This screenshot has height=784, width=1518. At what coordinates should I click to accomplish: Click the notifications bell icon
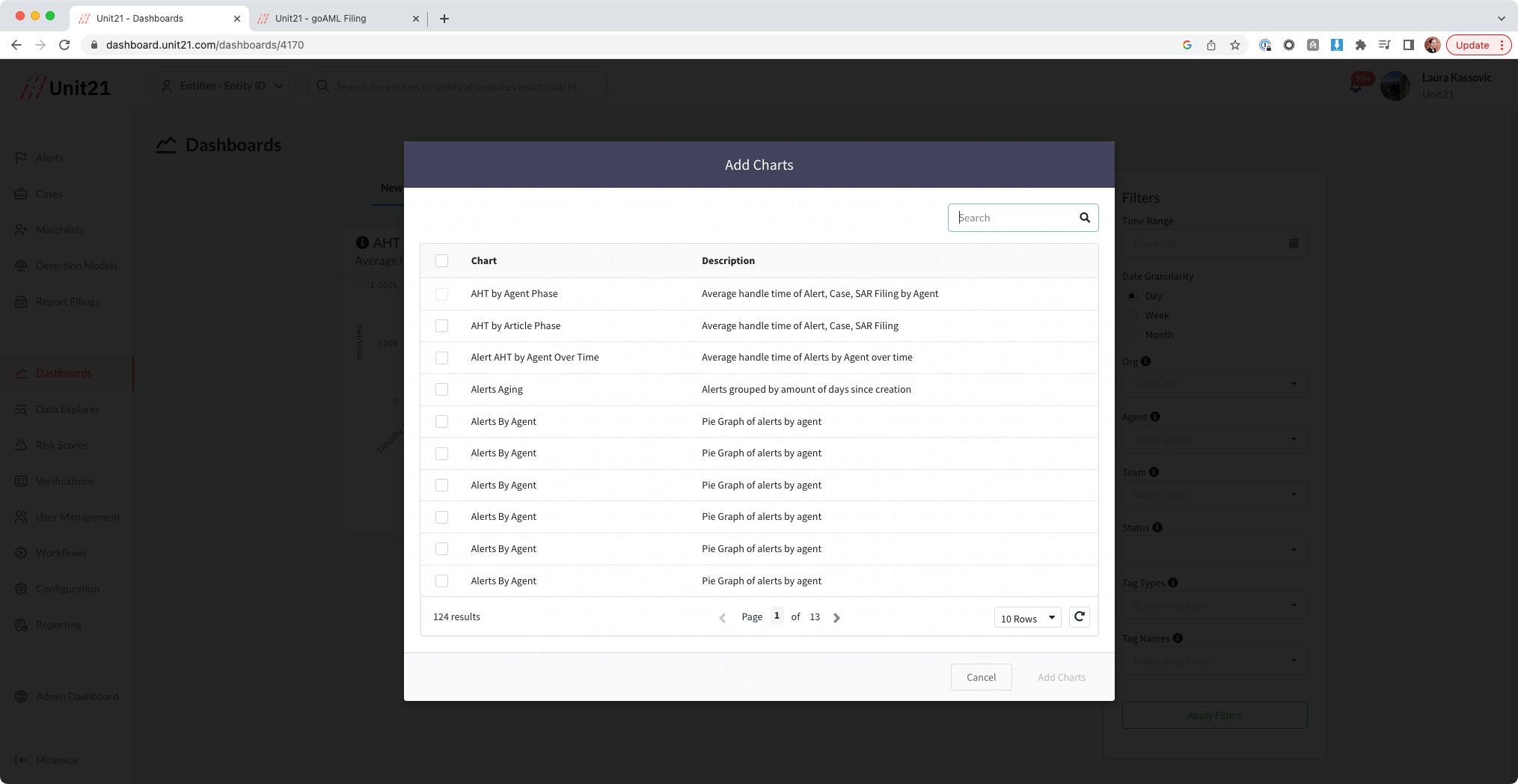1356,87
